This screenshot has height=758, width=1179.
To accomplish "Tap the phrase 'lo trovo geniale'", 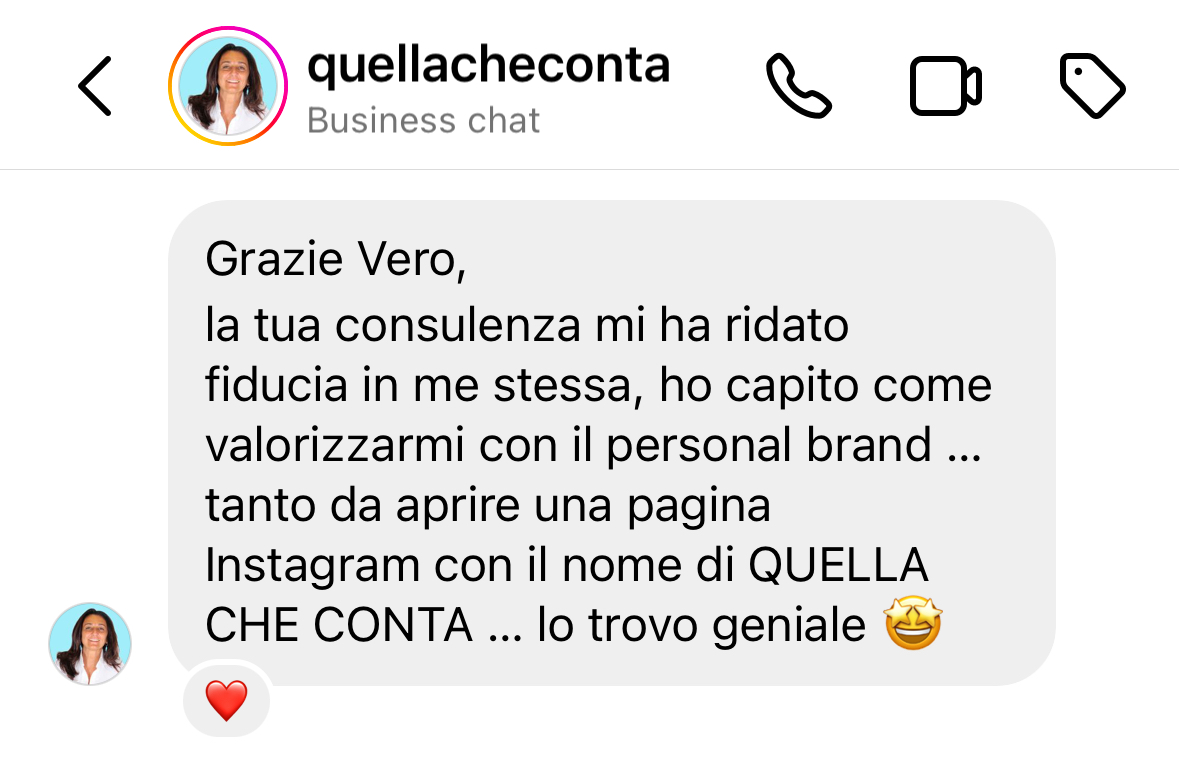I will [x=702, y=626].
